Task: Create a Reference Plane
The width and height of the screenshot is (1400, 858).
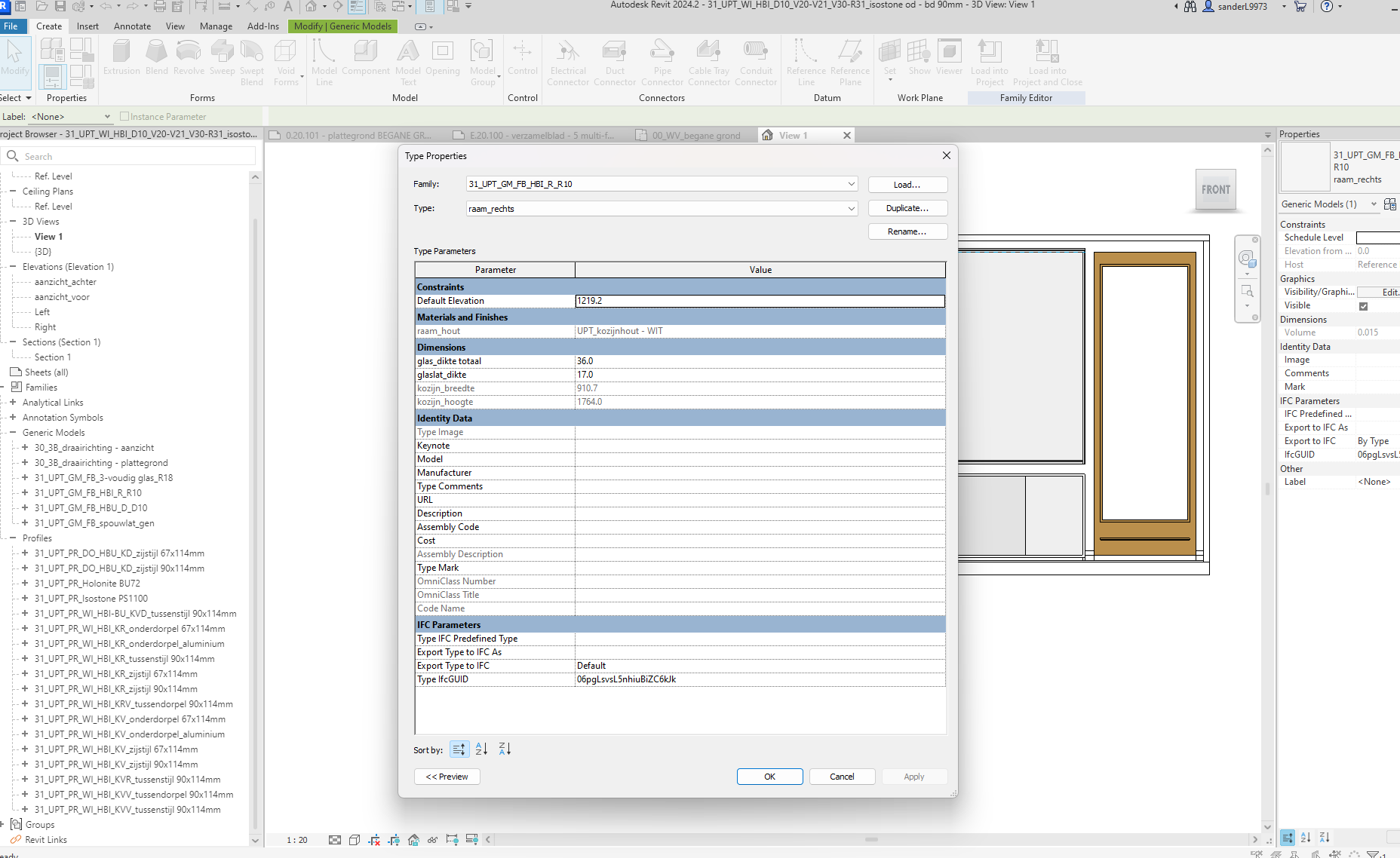Action: coord(850,62)
